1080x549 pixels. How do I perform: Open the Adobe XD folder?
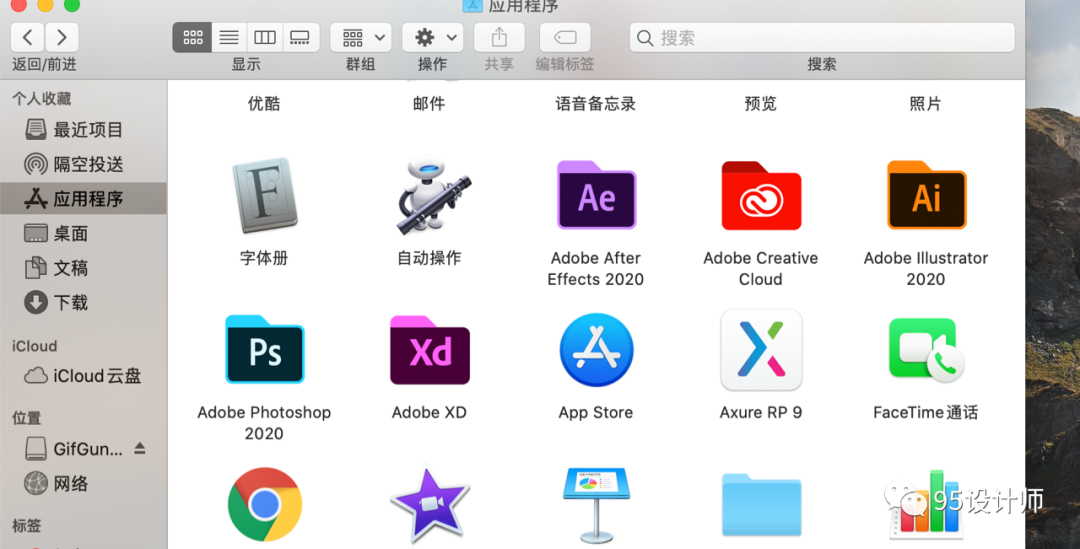[430, 349]
